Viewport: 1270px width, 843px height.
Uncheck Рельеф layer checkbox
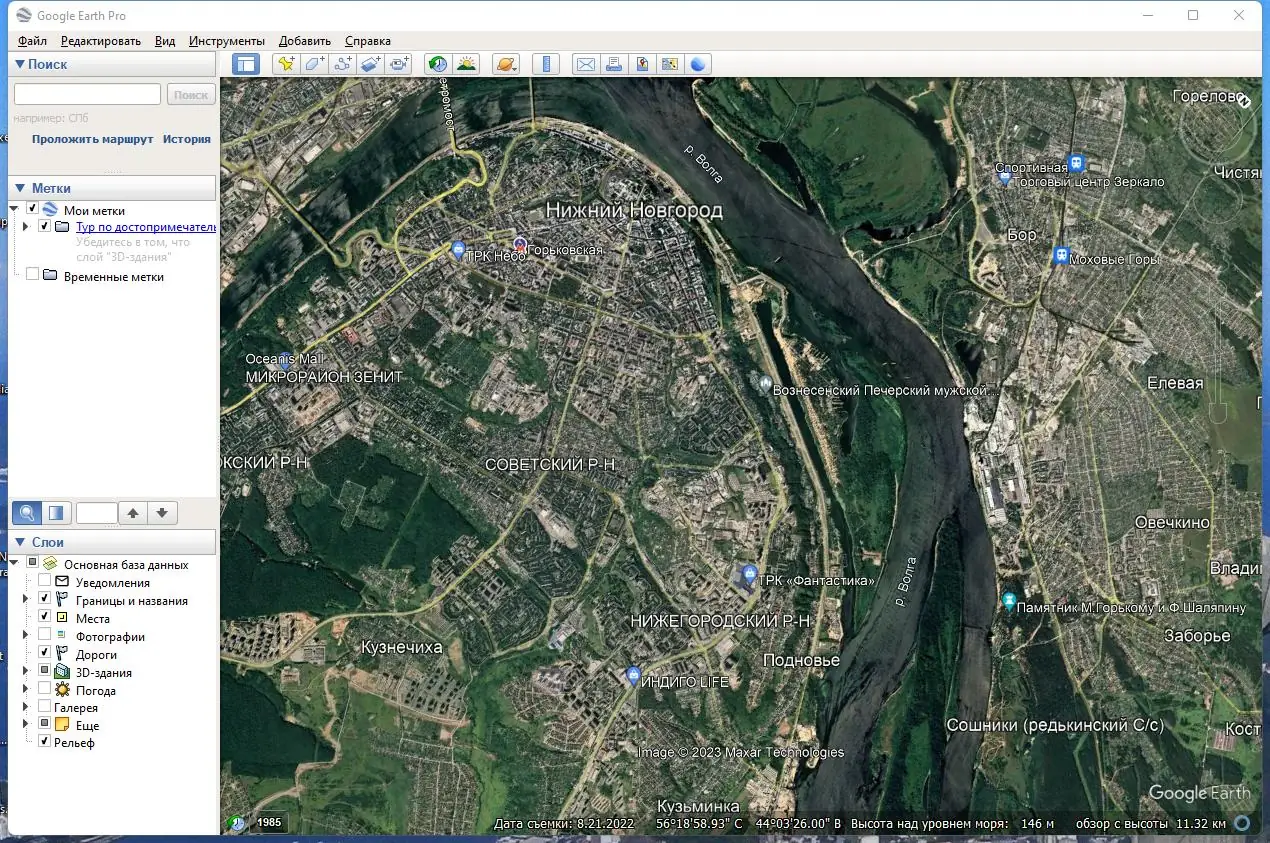(x=44, y=742)
